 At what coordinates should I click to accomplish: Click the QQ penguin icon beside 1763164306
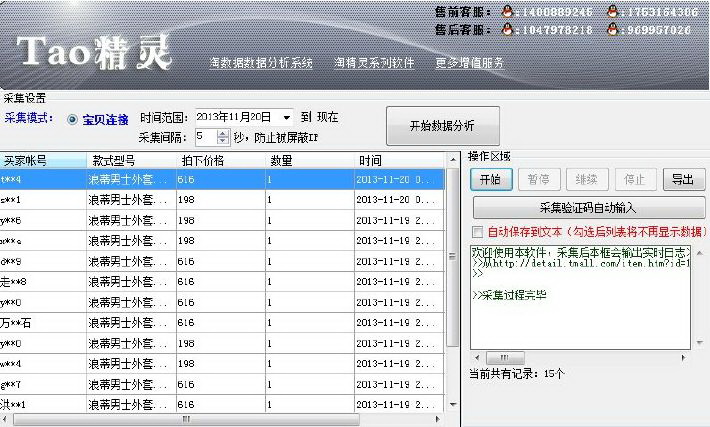613,12
